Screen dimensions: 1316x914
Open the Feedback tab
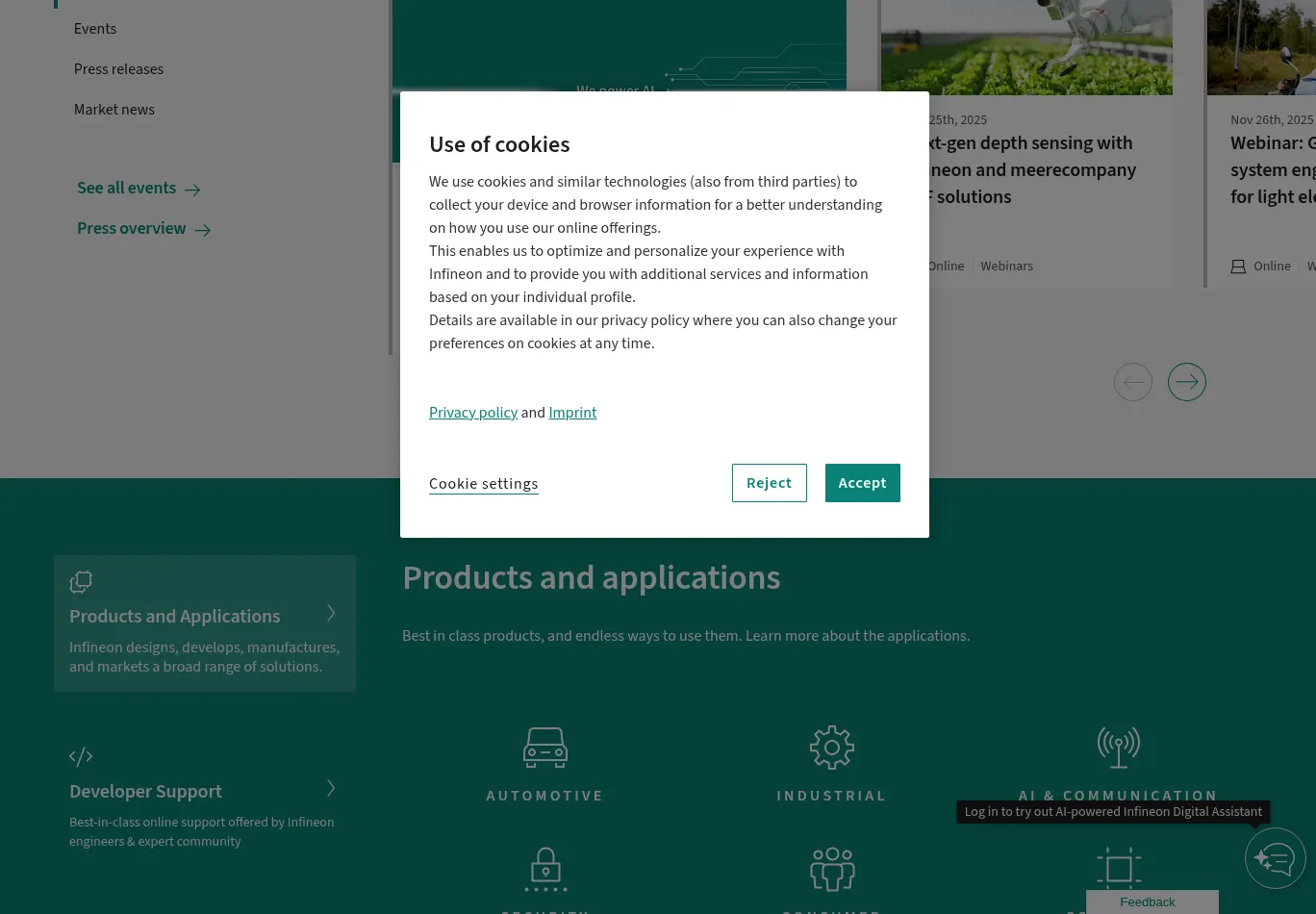tap(1147, 902)
